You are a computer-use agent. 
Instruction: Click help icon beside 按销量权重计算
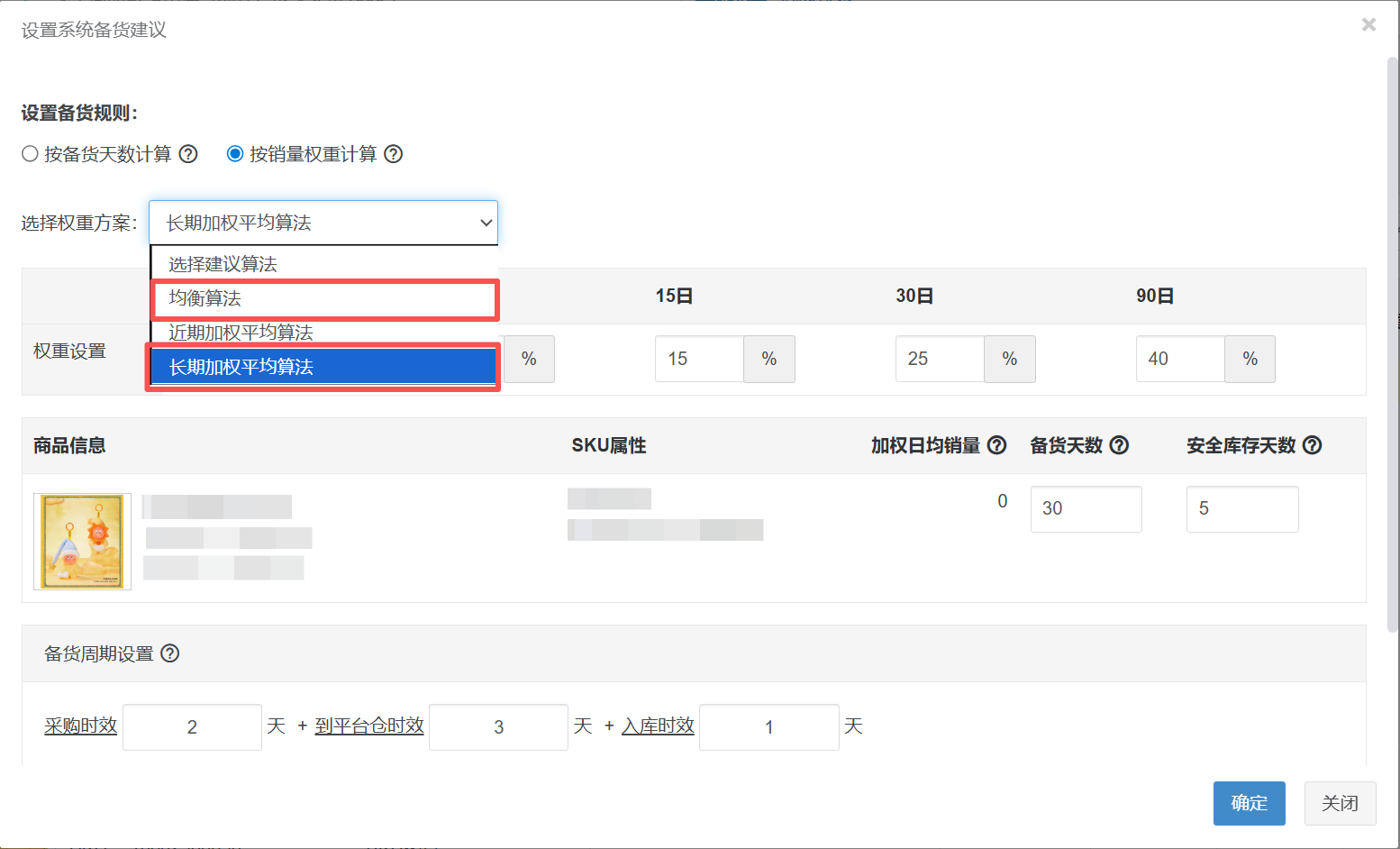pyautogui.click(x=394, y=154)
